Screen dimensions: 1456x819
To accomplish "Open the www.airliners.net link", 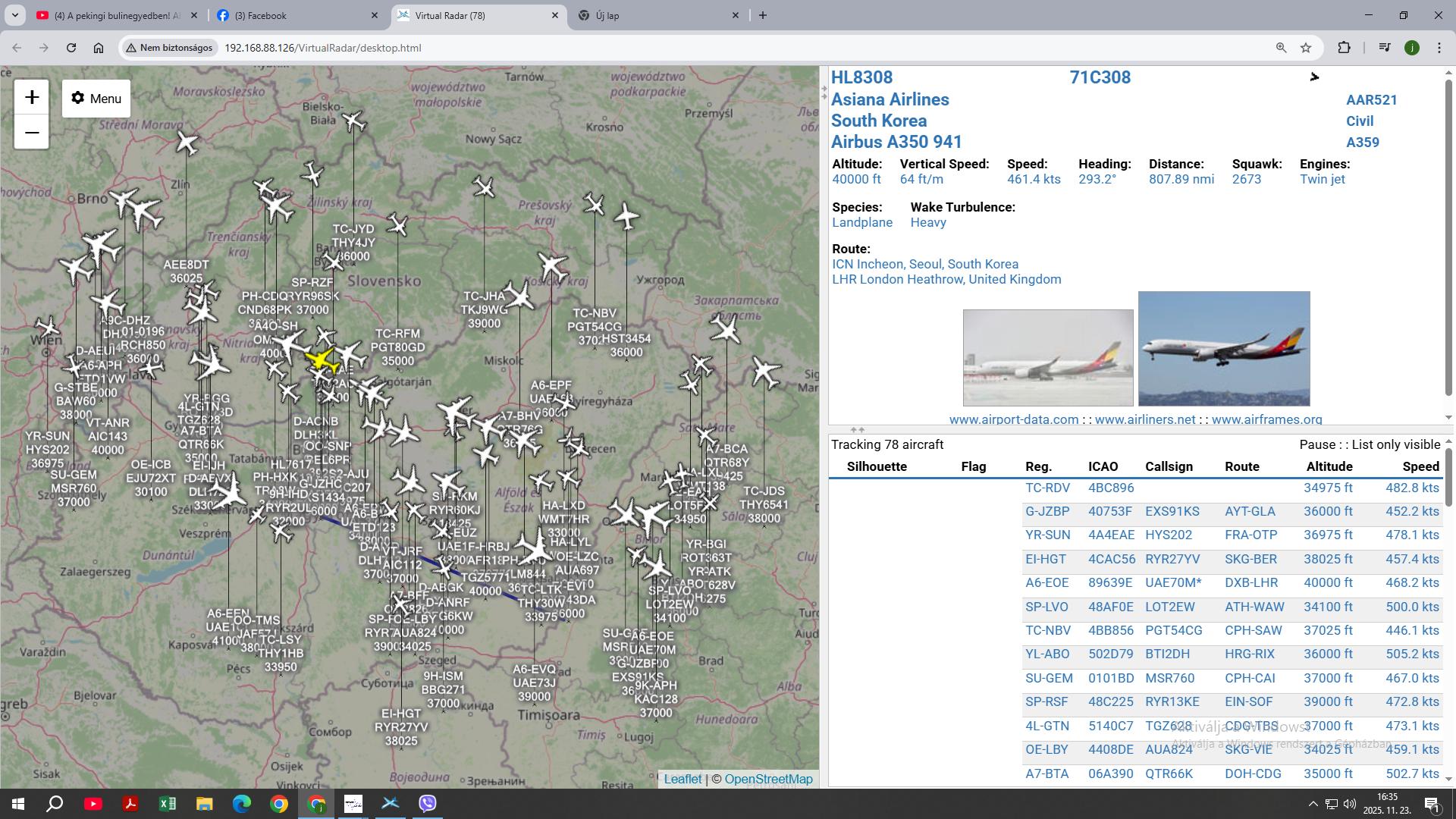I will (x=1144, y=419).
